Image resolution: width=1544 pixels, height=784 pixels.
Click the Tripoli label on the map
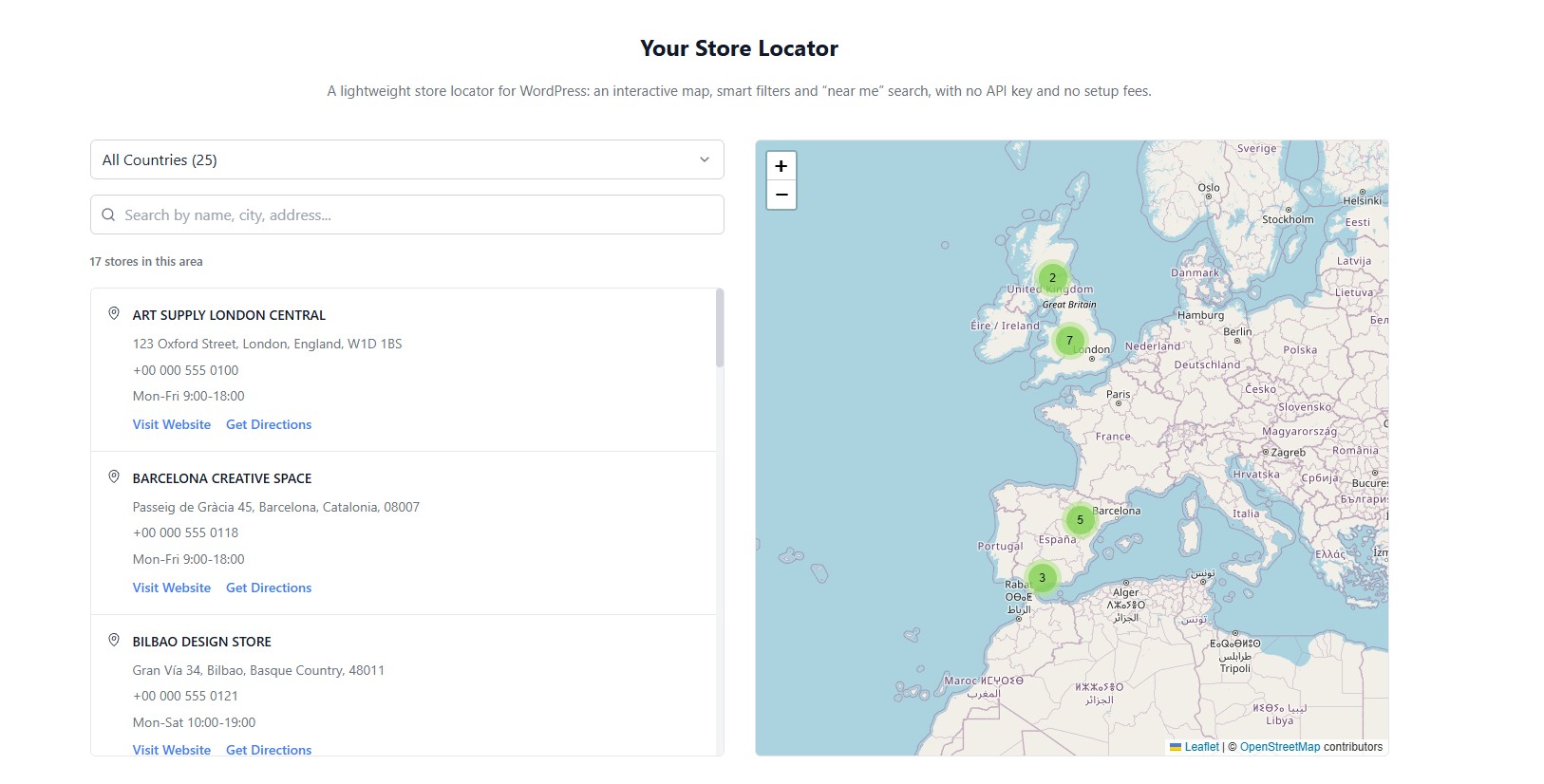point(1235,668)
